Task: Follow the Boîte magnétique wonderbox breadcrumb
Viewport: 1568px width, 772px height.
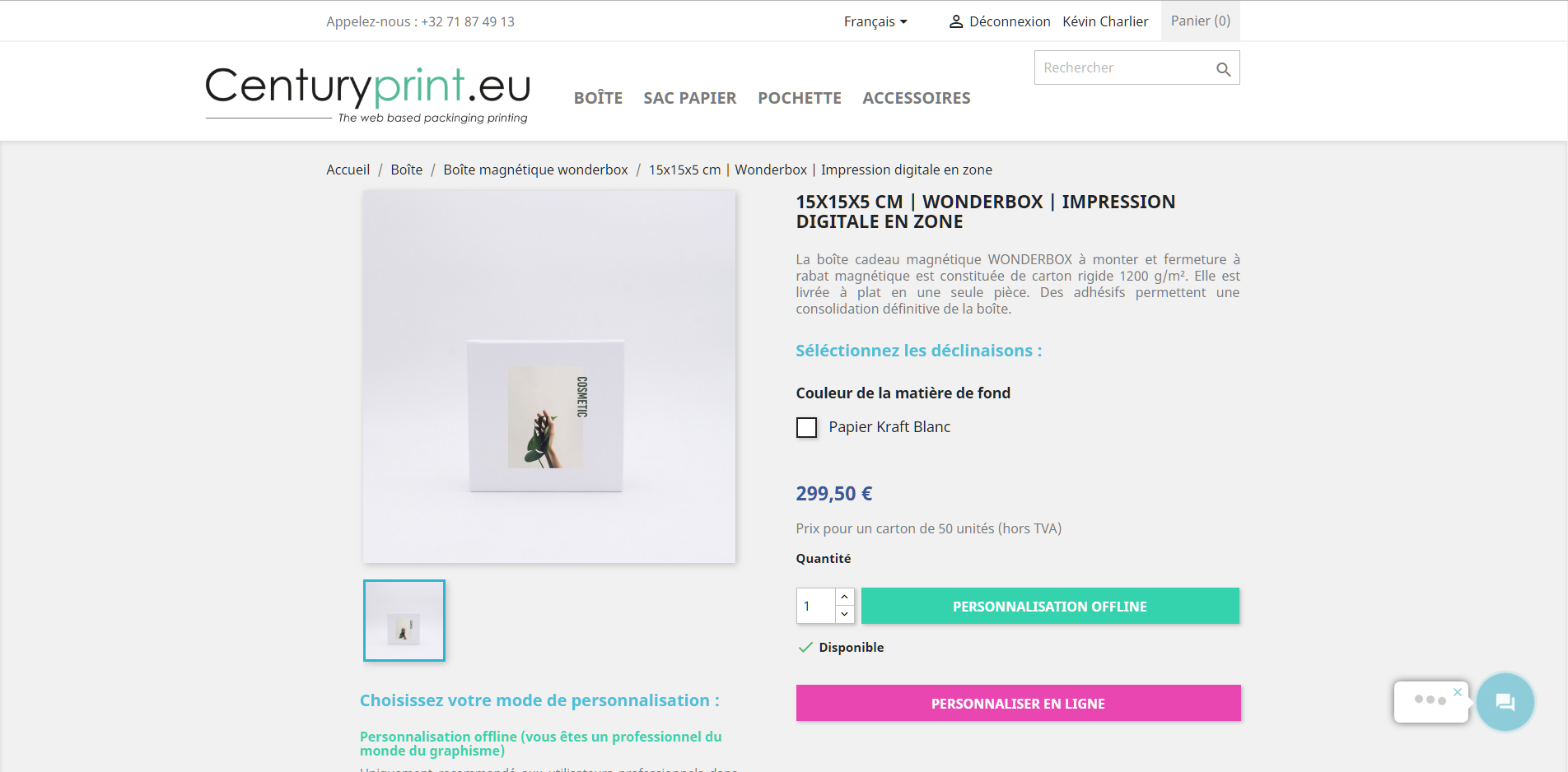Action: click(x=535, y=170)
